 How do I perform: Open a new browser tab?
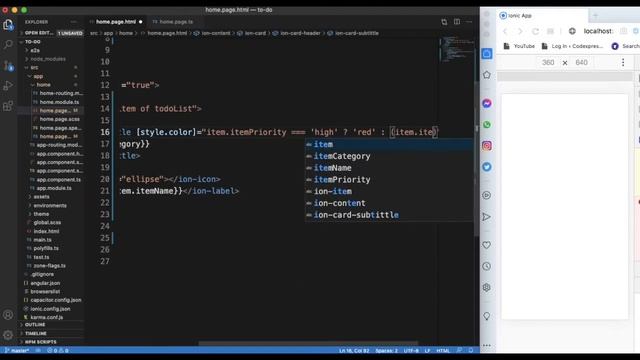coord(595,16)
